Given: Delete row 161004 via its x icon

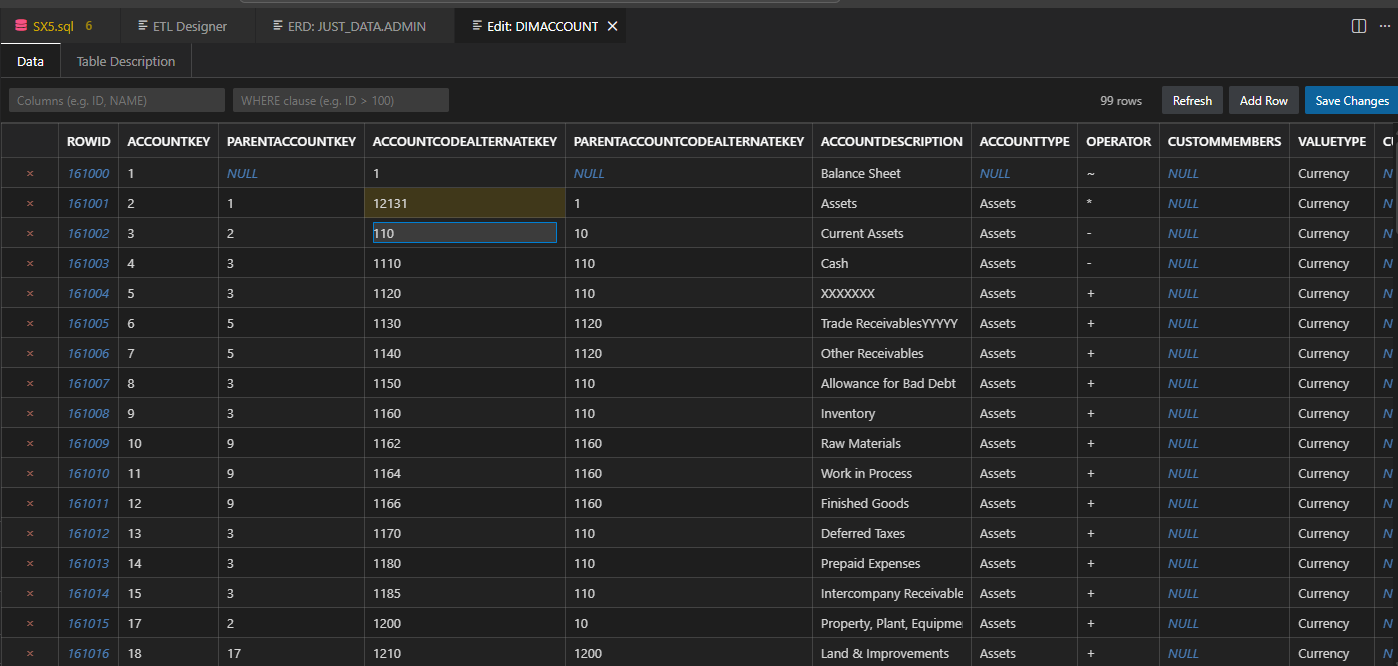Looking at the screenshot, I should pos(30,293).
